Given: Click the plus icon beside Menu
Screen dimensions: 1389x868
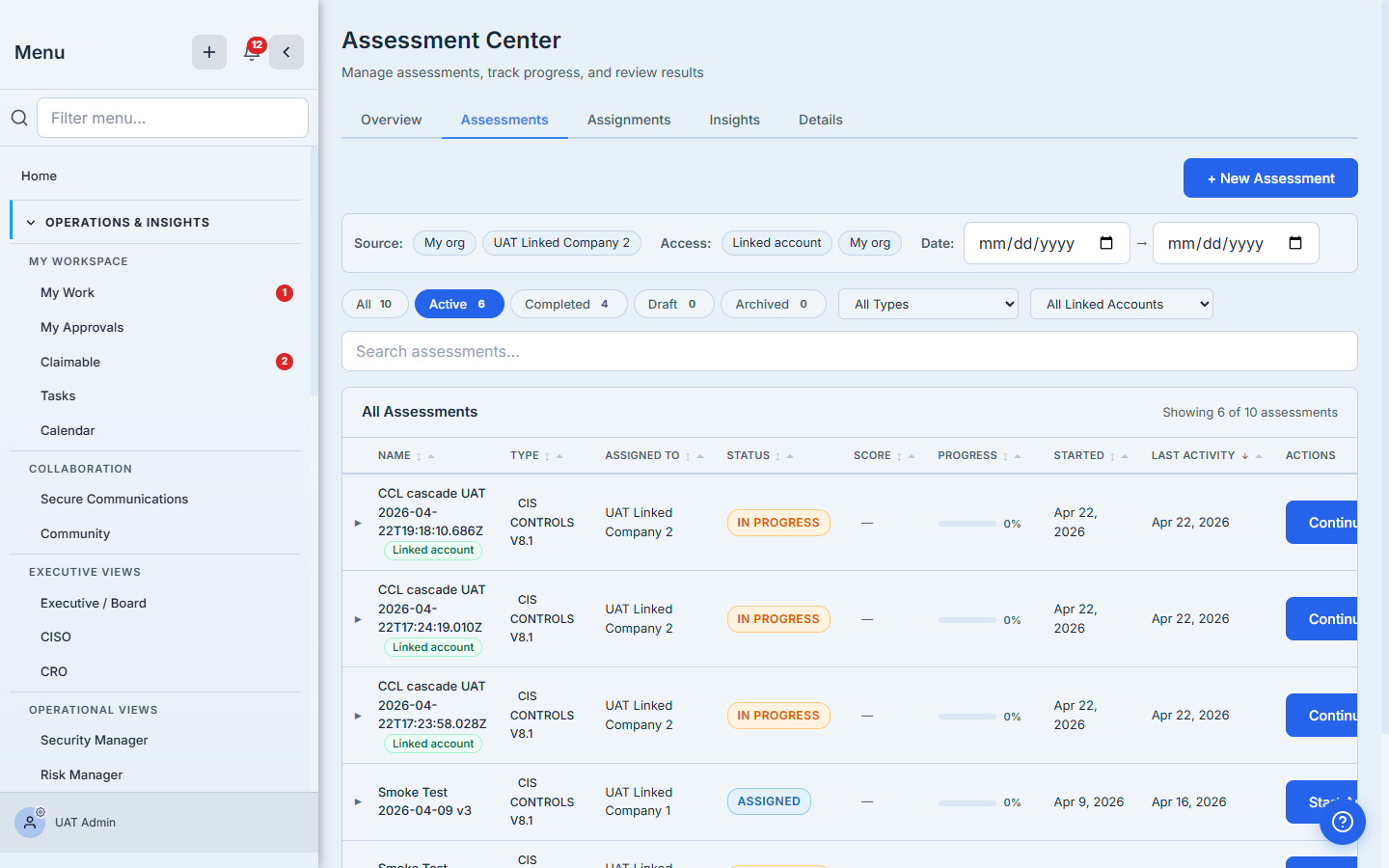Looking at the screenshot, I should (x=209, y=52).
